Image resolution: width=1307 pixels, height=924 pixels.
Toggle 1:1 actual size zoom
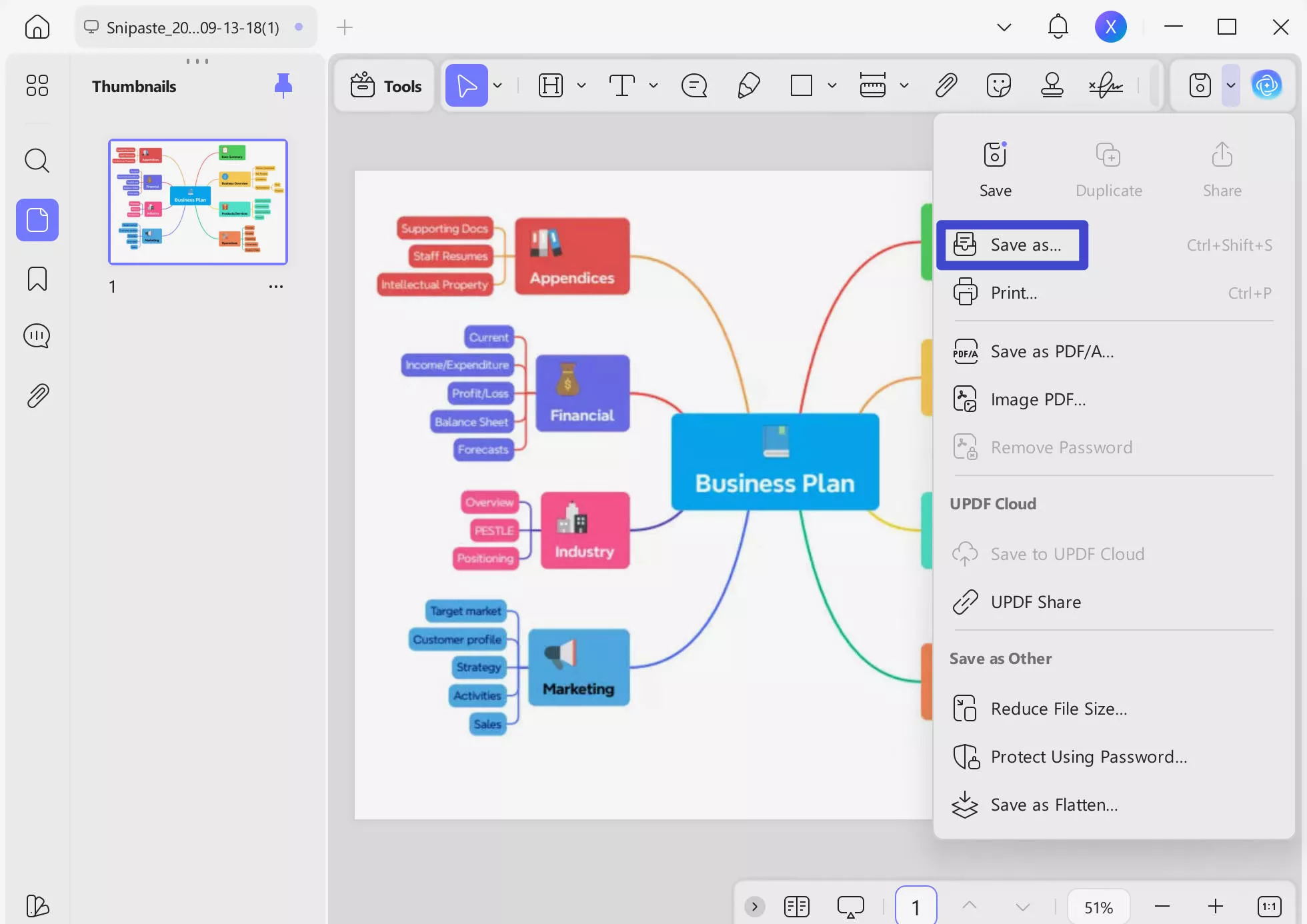click(1268, 906)
